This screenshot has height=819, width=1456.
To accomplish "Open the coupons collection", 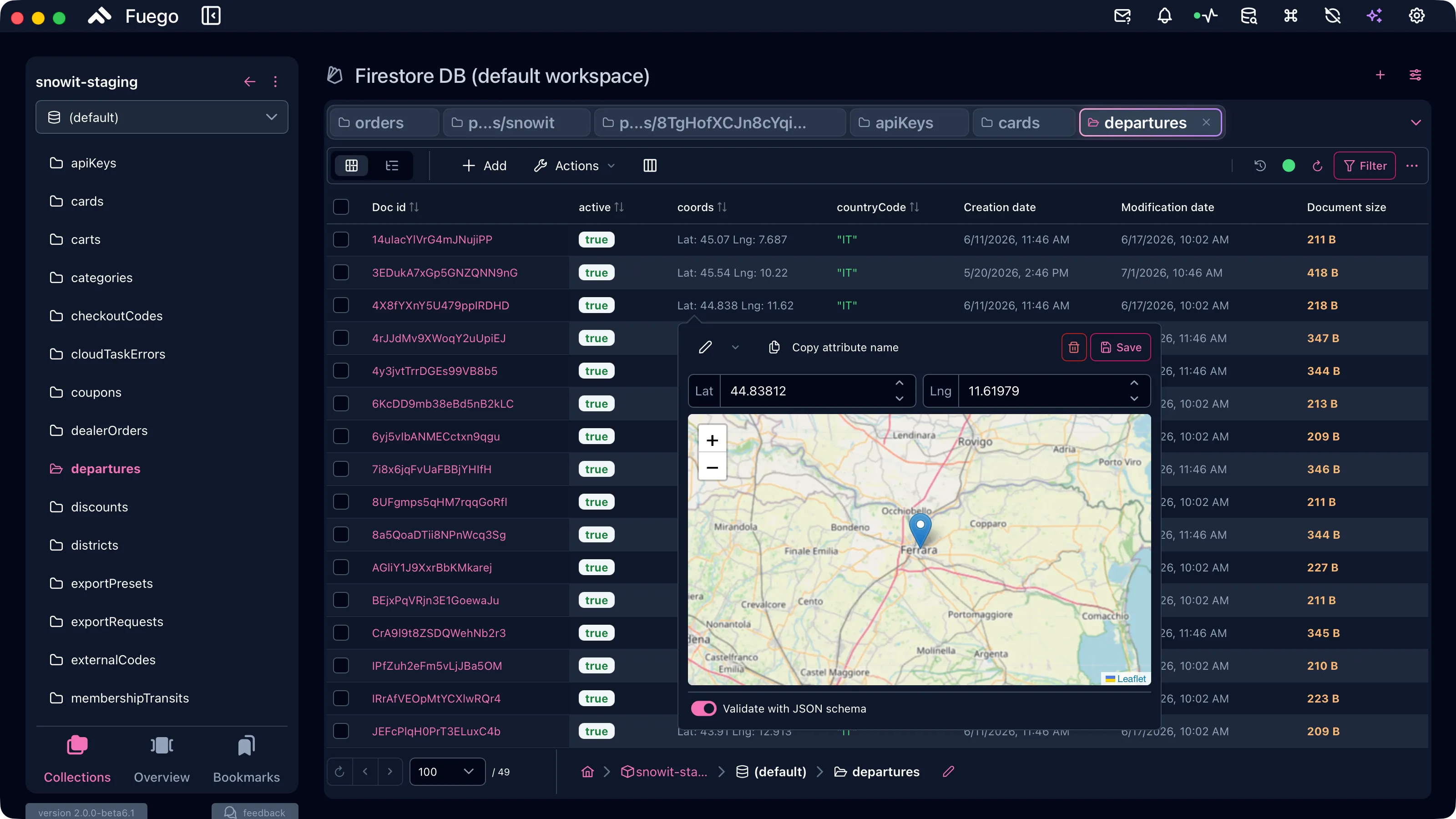I will pos(96,392).
